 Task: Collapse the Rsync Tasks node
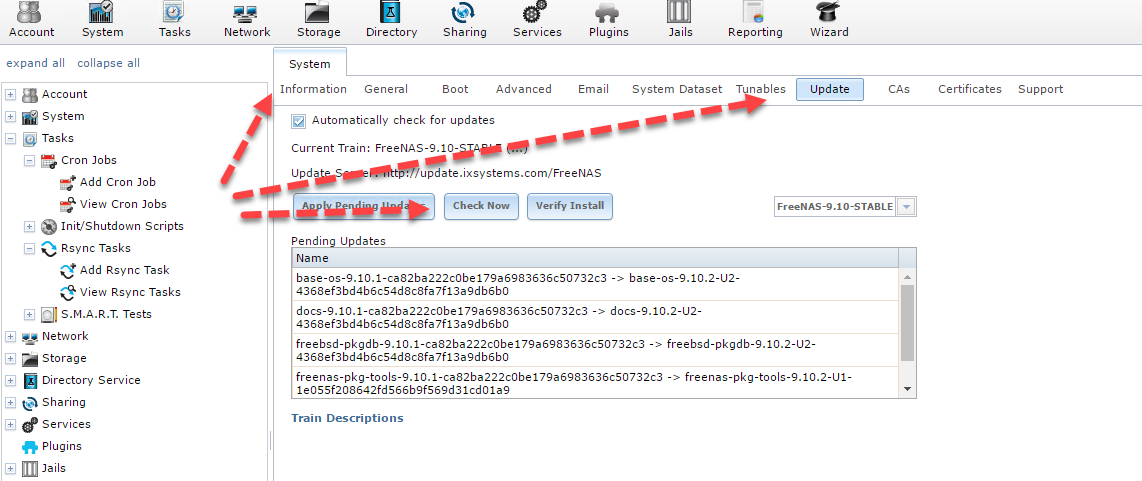coord(30,248)
